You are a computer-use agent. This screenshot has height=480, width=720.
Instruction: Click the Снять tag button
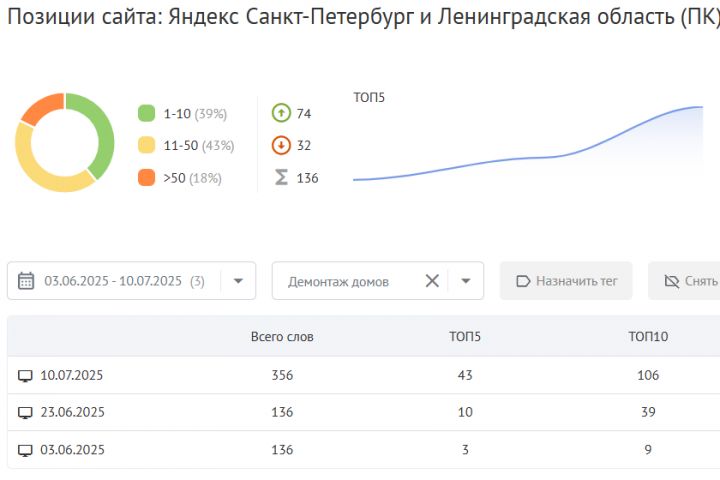[x=684, y=281]
